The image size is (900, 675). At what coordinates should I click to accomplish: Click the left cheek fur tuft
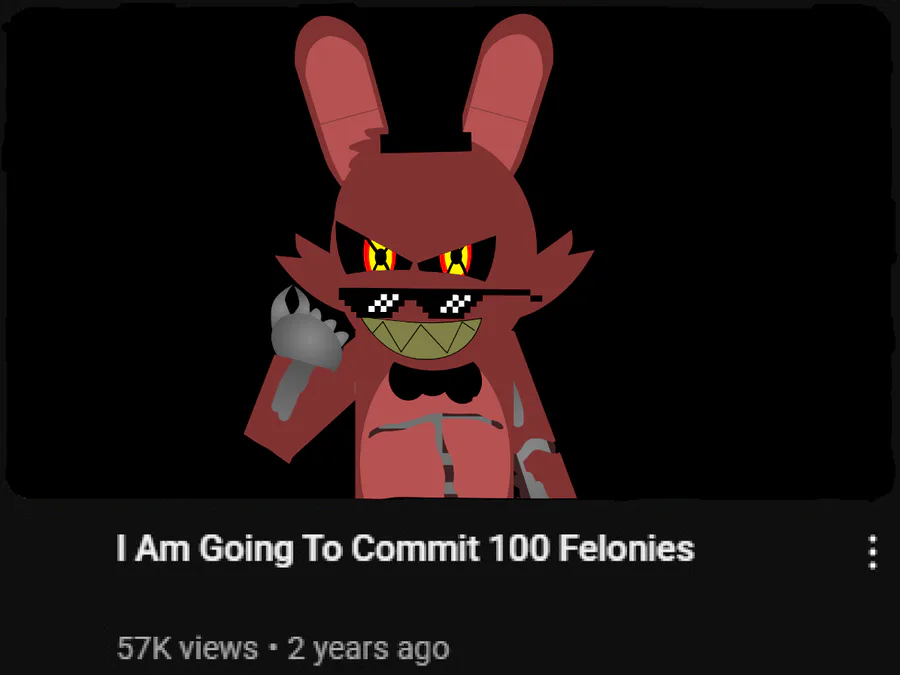click(x=303, y=258)
